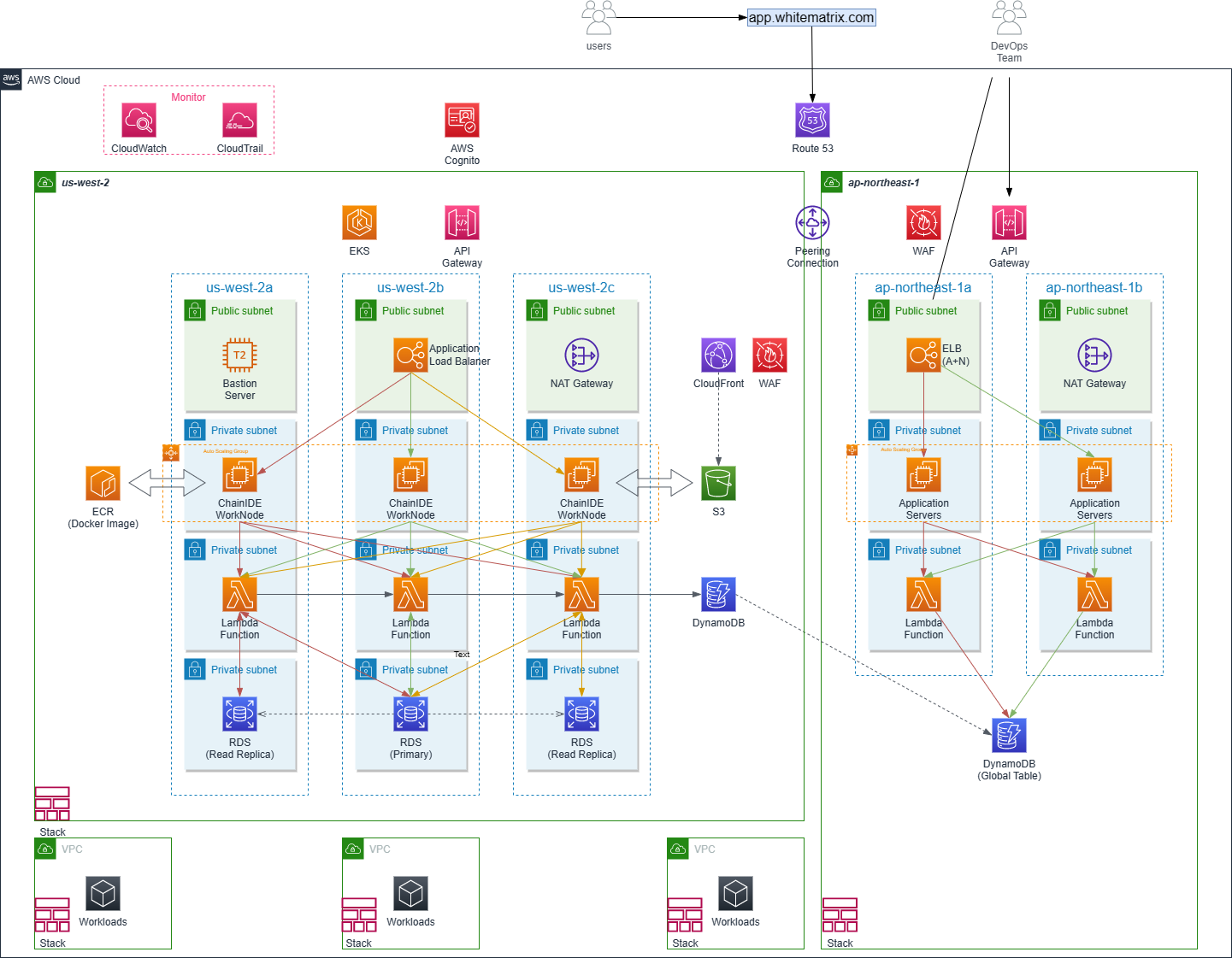Select the lock icon of ap-northeast-1b Public subnet
Screen dimensions: 1232x958
tap(1050, 310)
